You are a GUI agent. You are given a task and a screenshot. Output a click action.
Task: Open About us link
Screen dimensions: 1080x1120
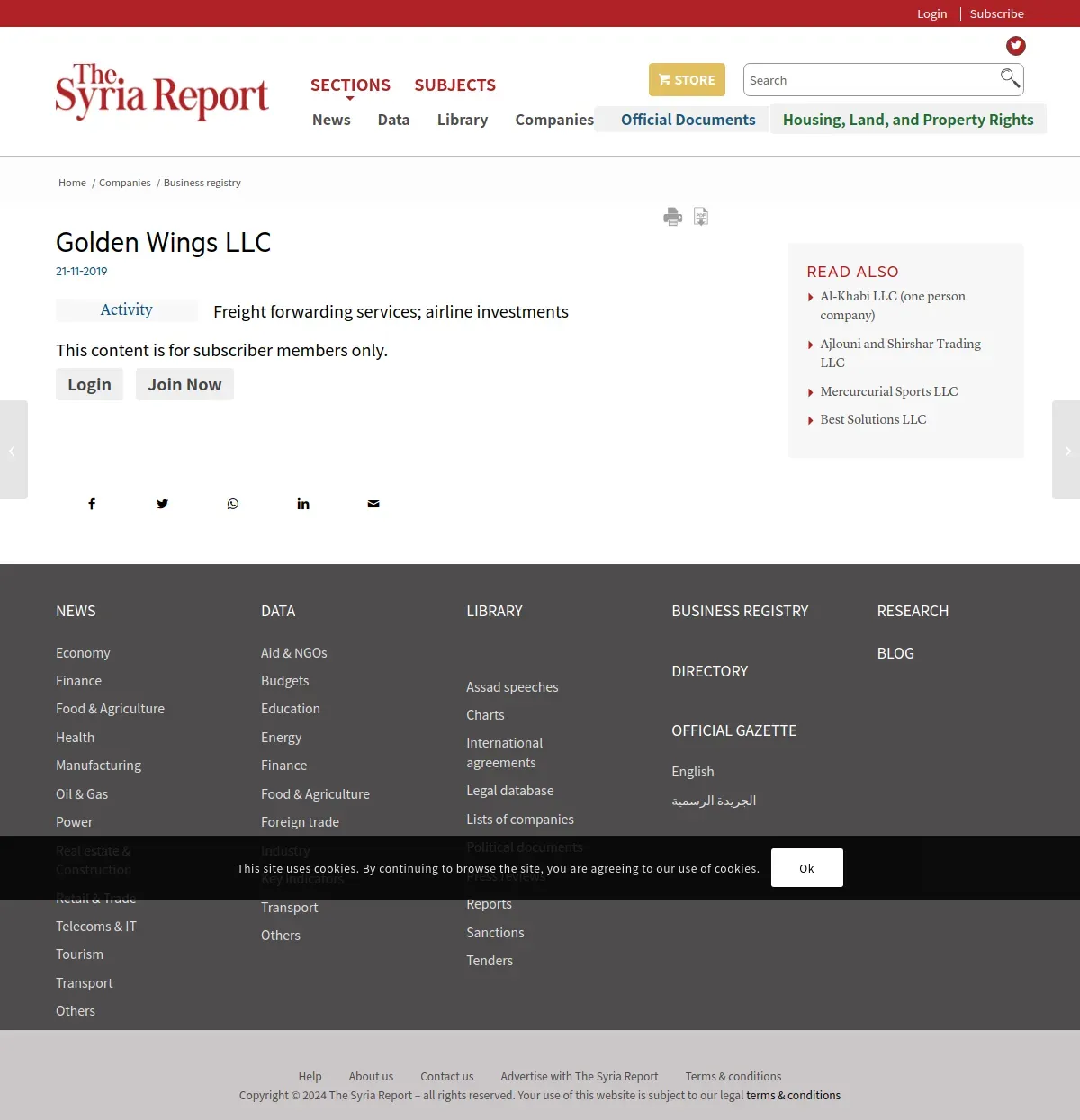[371, 1076]
